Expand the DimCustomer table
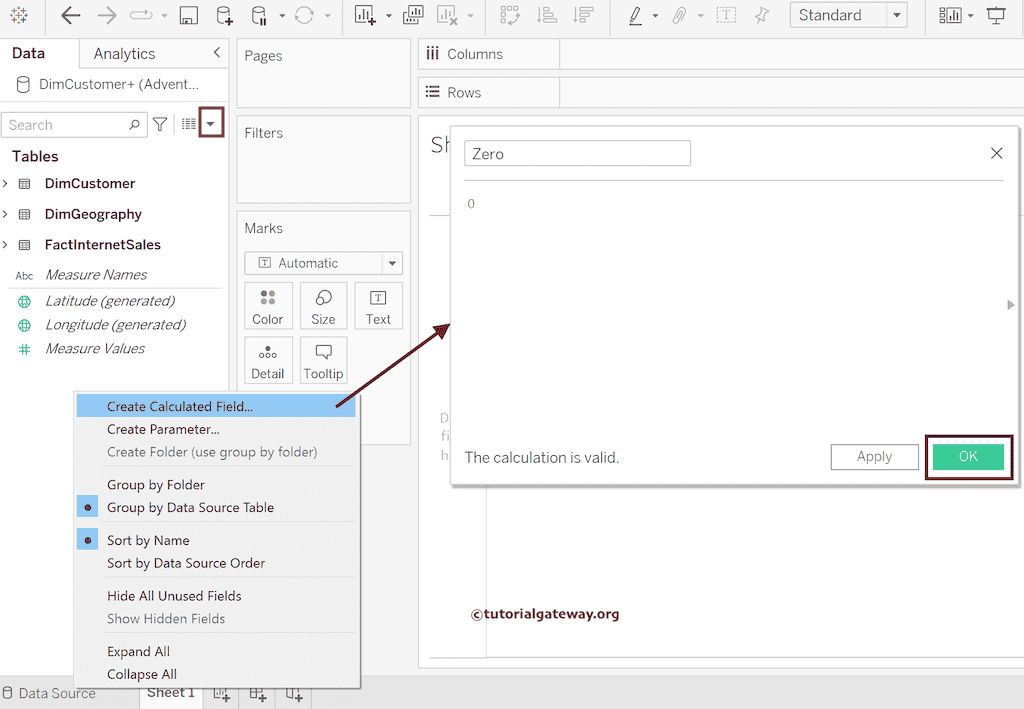1024x709 pixels. tap(6, 184)
